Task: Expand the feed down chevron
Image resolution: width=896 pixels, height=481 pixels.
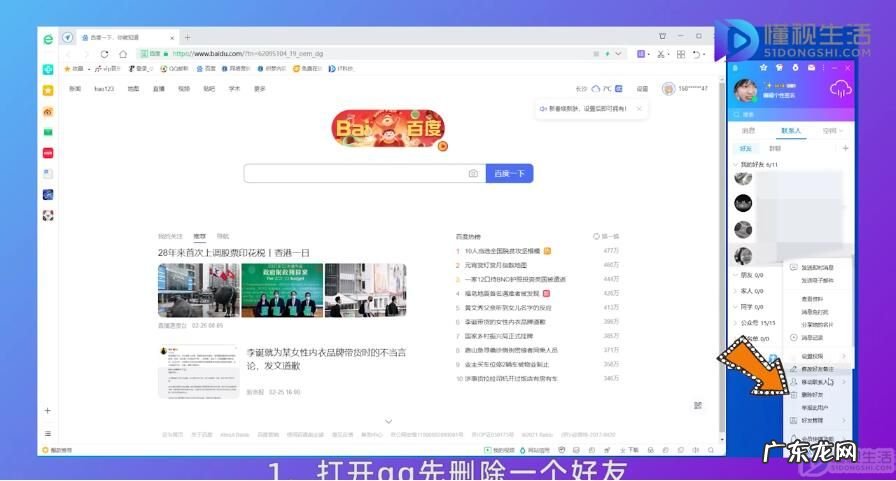Action: click(389, 422)
